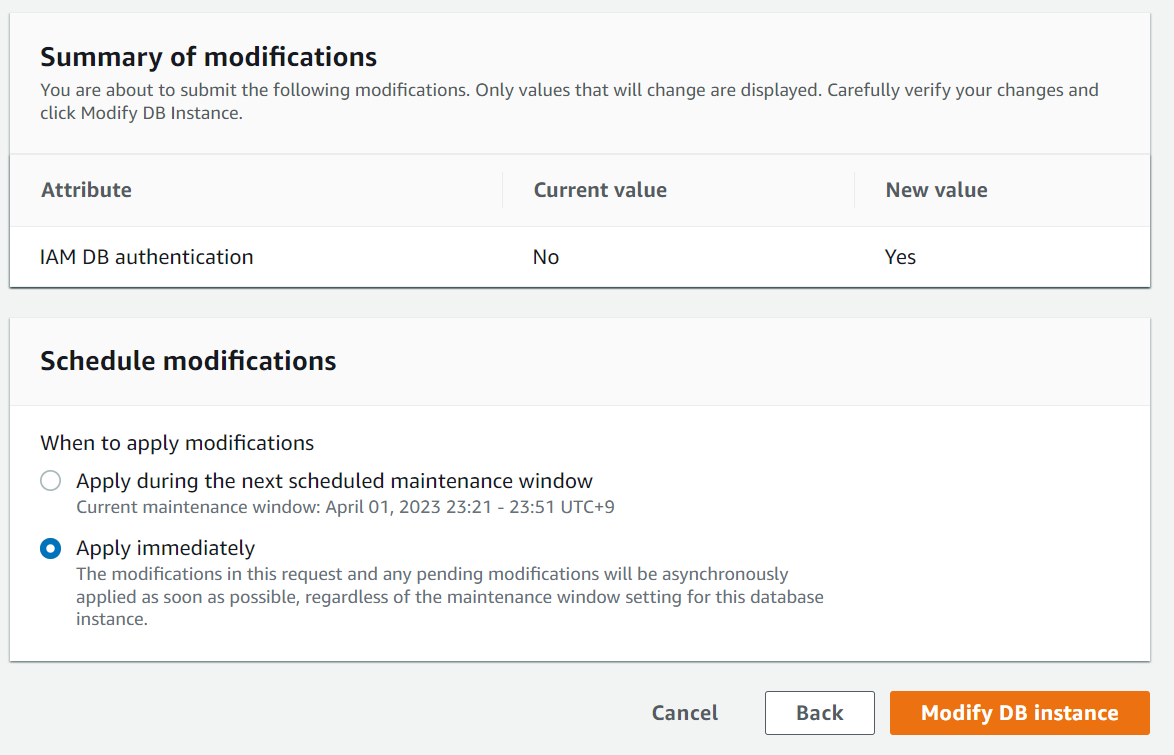Select the Apply immediately radio button
The image size is (1174, 755).
pyautogui.click(x=50, y=549)
